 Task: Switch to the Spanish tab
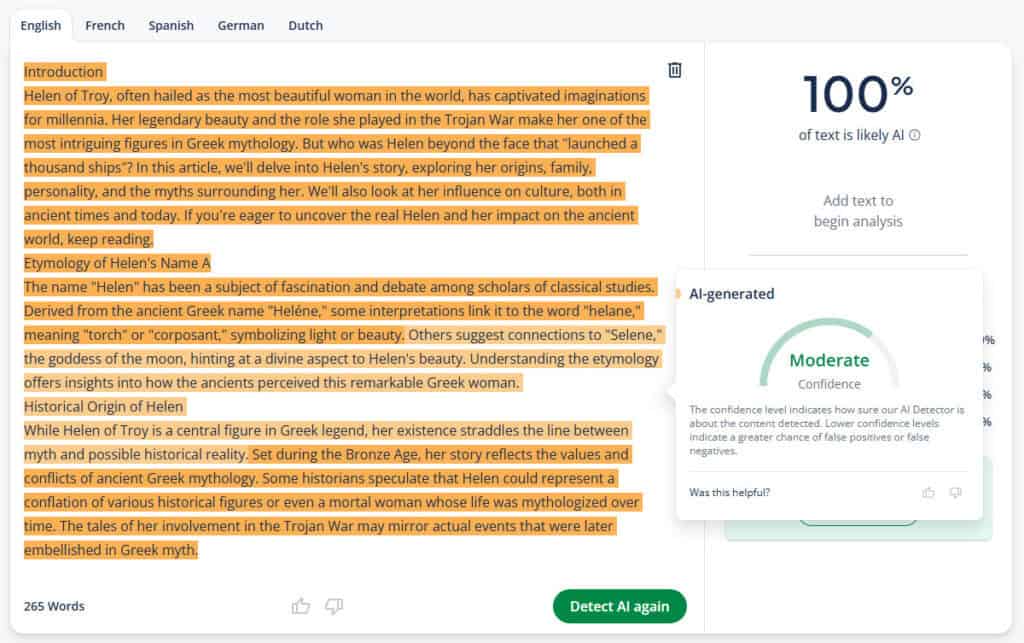click(x=171, y=25)
